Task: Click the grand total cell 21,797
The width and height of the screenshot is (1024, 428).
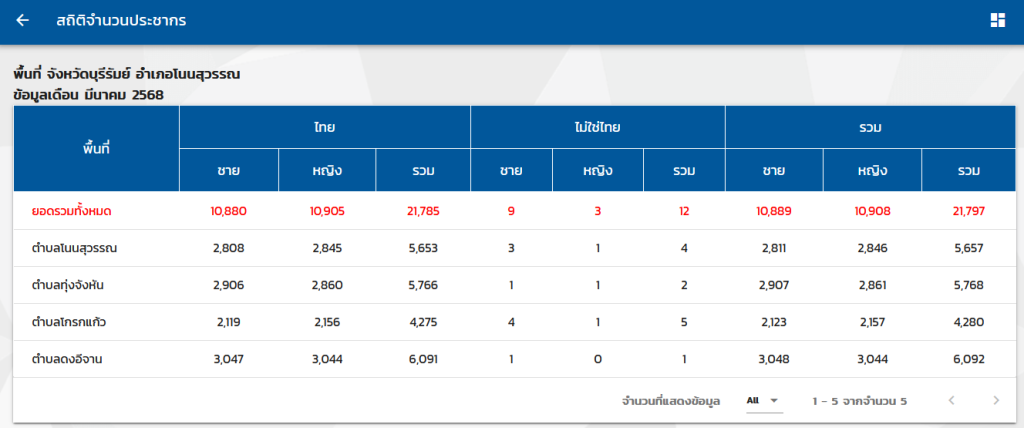Action: click(968, 211)
